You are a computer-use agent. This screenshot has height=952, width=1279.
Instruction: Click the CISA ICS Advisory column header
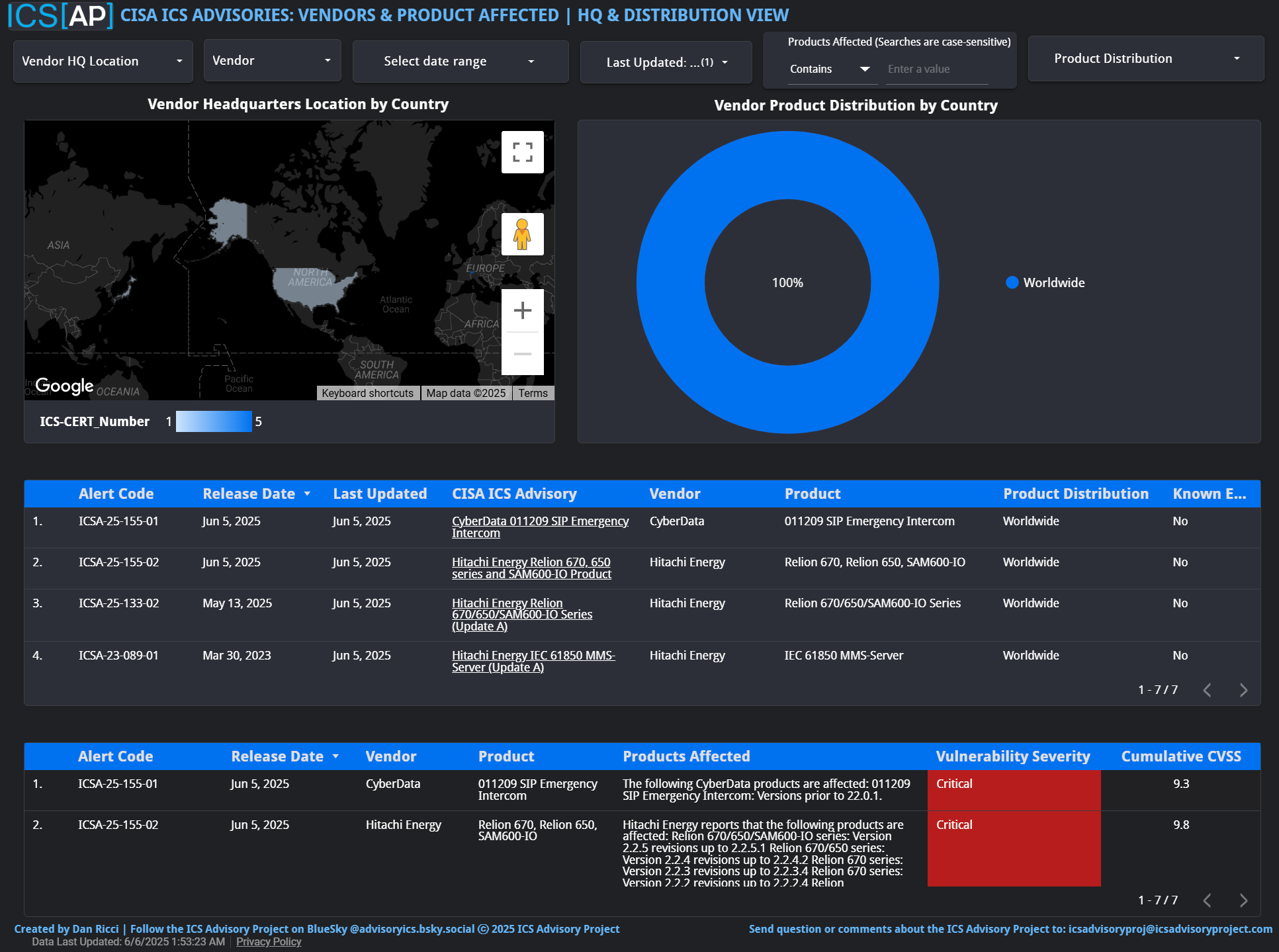pos(514,494)
